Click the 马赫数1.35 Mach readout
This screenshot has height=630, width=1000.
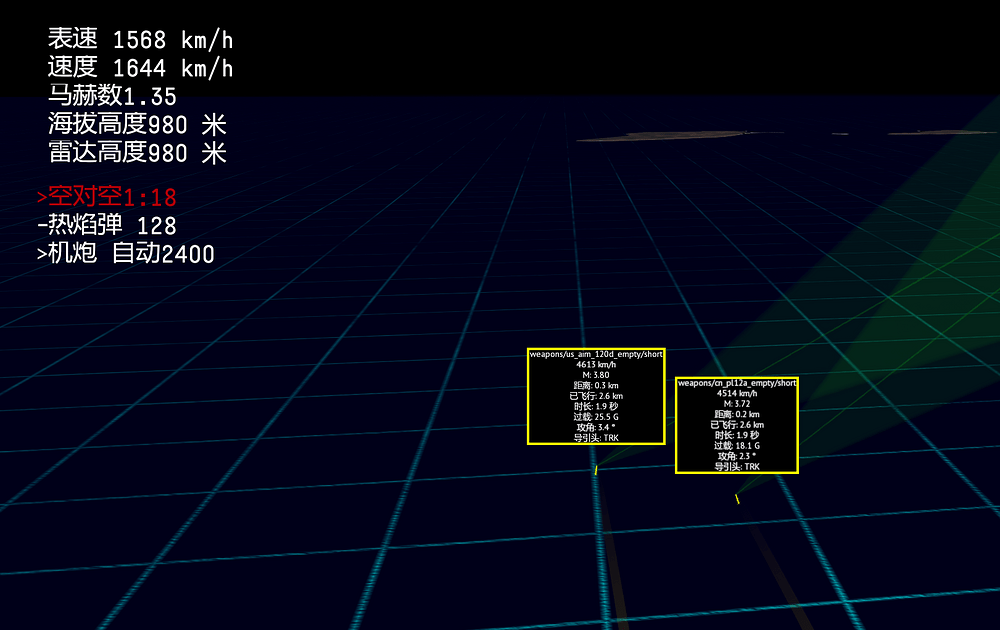coord(112,96)
